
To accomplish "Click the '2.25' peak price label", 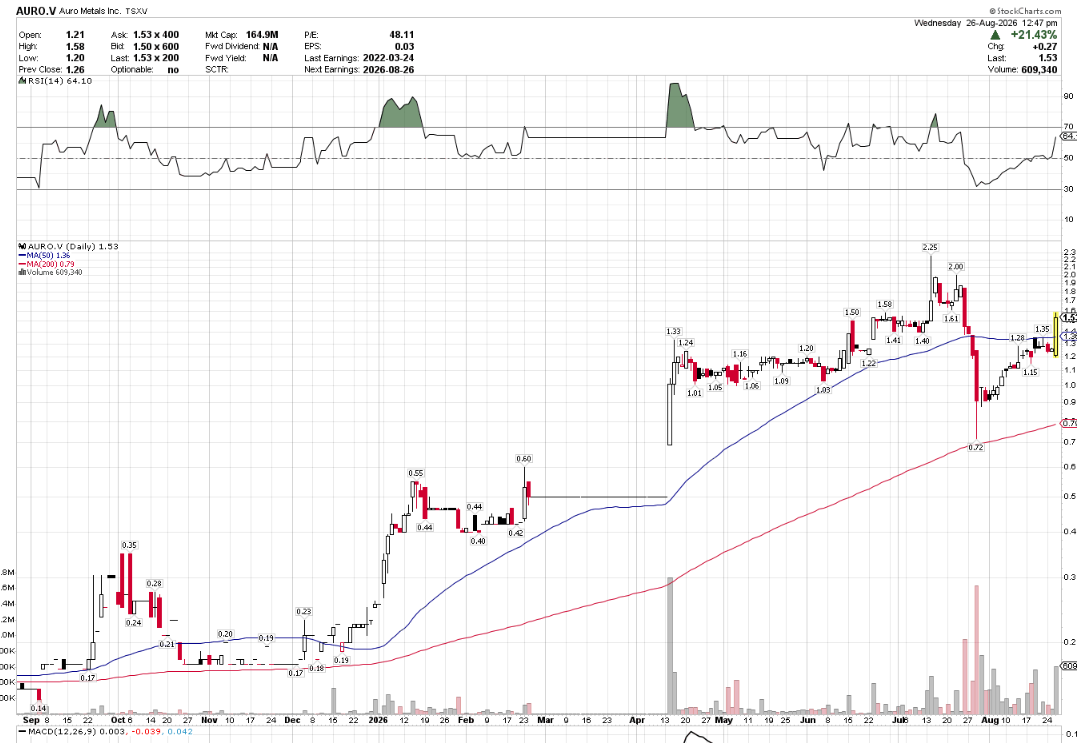I will [930, 247].
